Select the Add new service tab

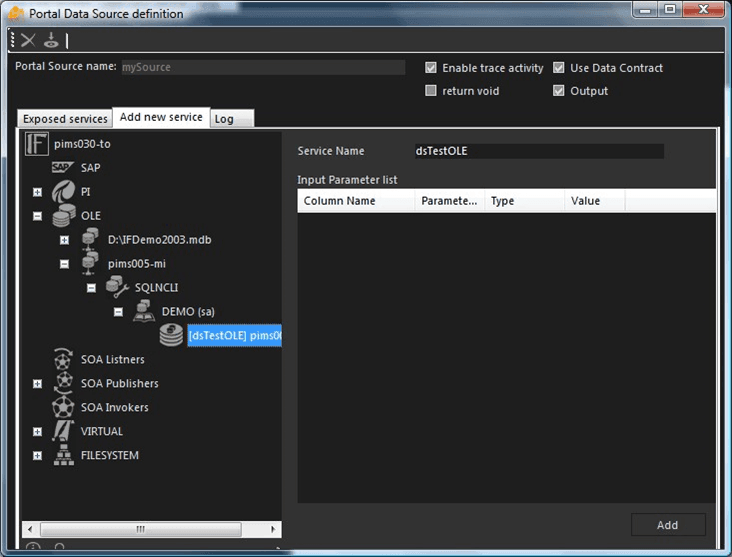click(161, 117)
